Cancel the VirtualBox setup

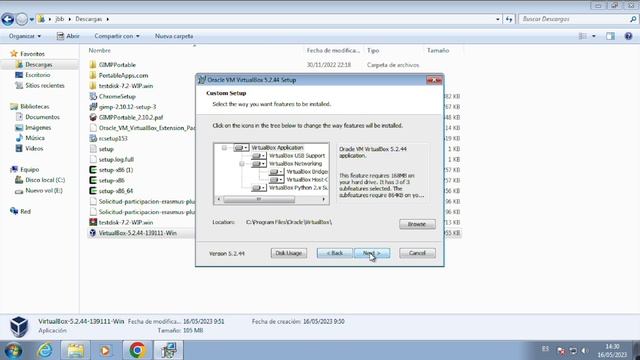click(417, 253)
